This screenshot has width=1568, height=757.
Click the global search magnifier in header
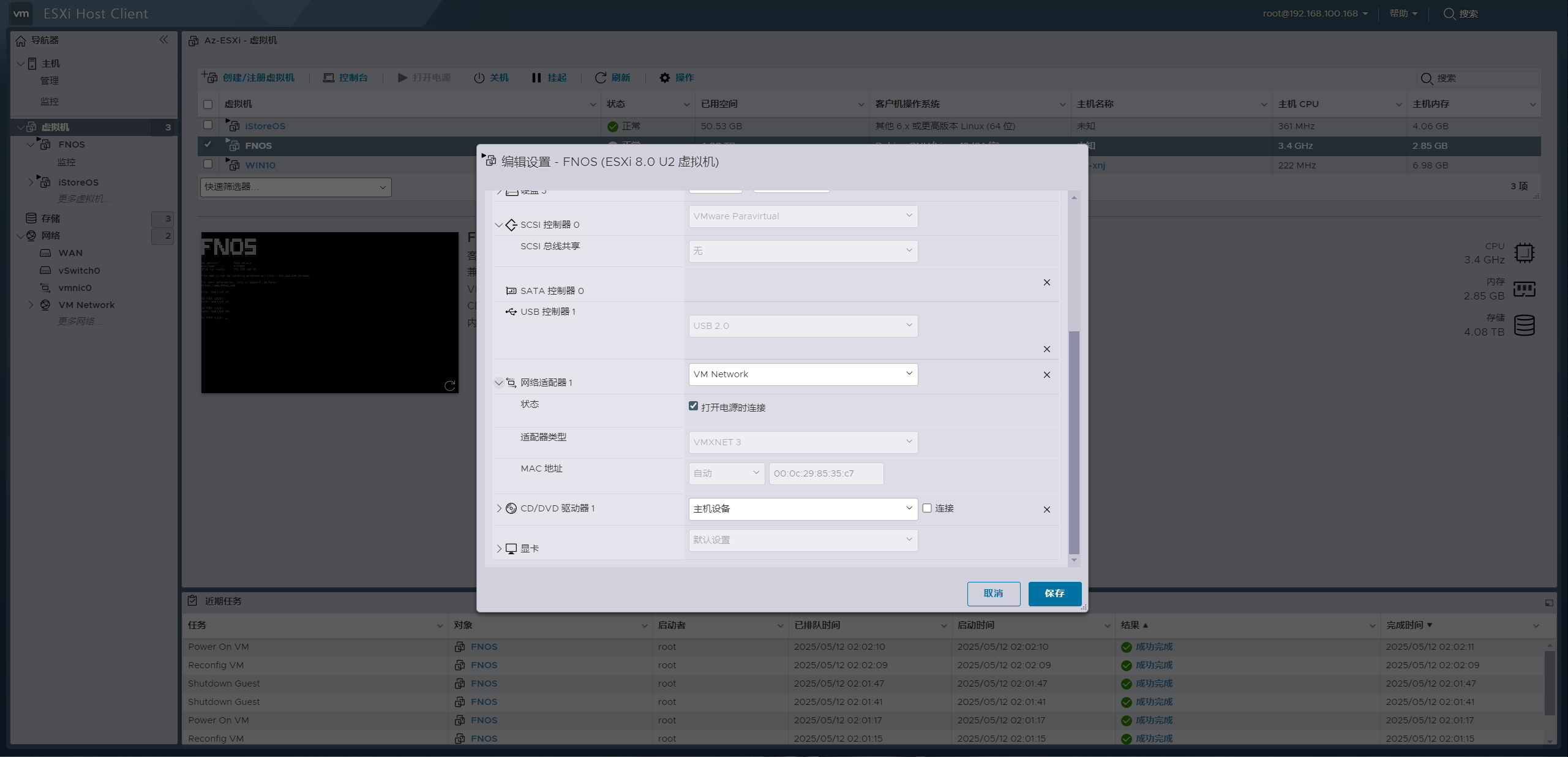[x=1449, y=13]
